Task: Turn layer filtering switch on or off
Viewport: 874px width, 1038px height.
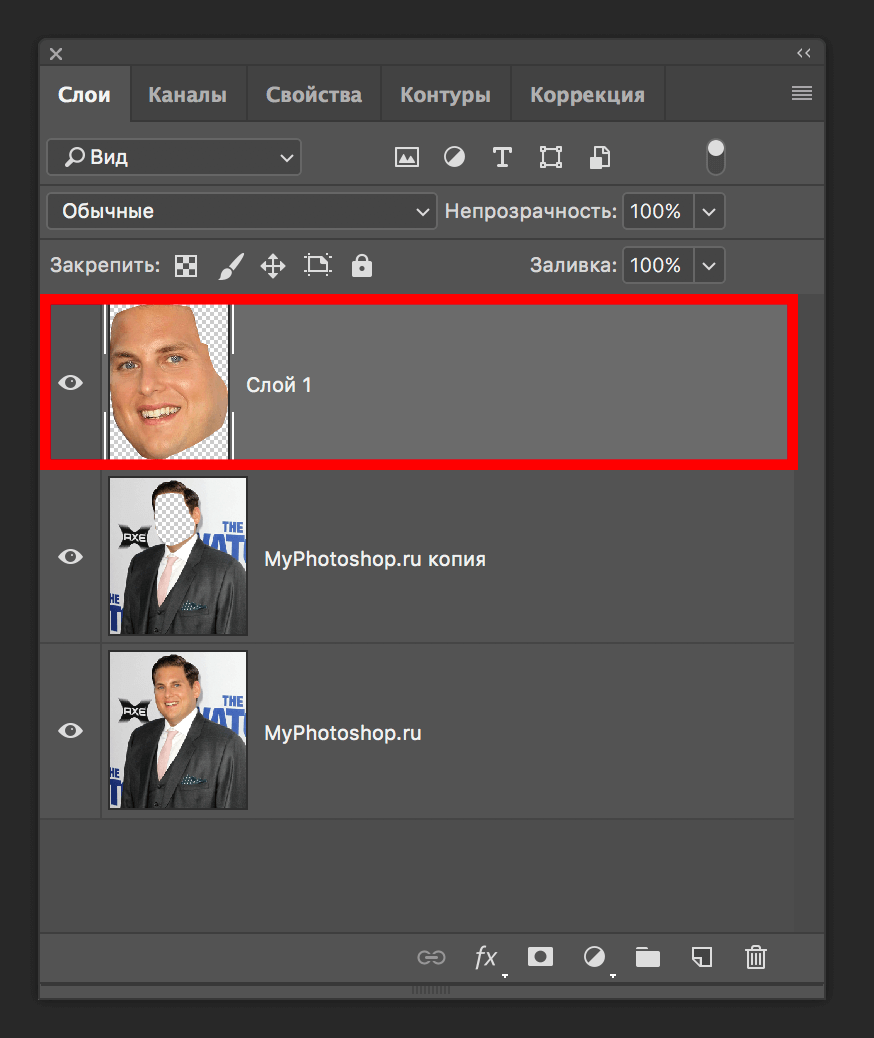Action: click(x=715, y=157)
